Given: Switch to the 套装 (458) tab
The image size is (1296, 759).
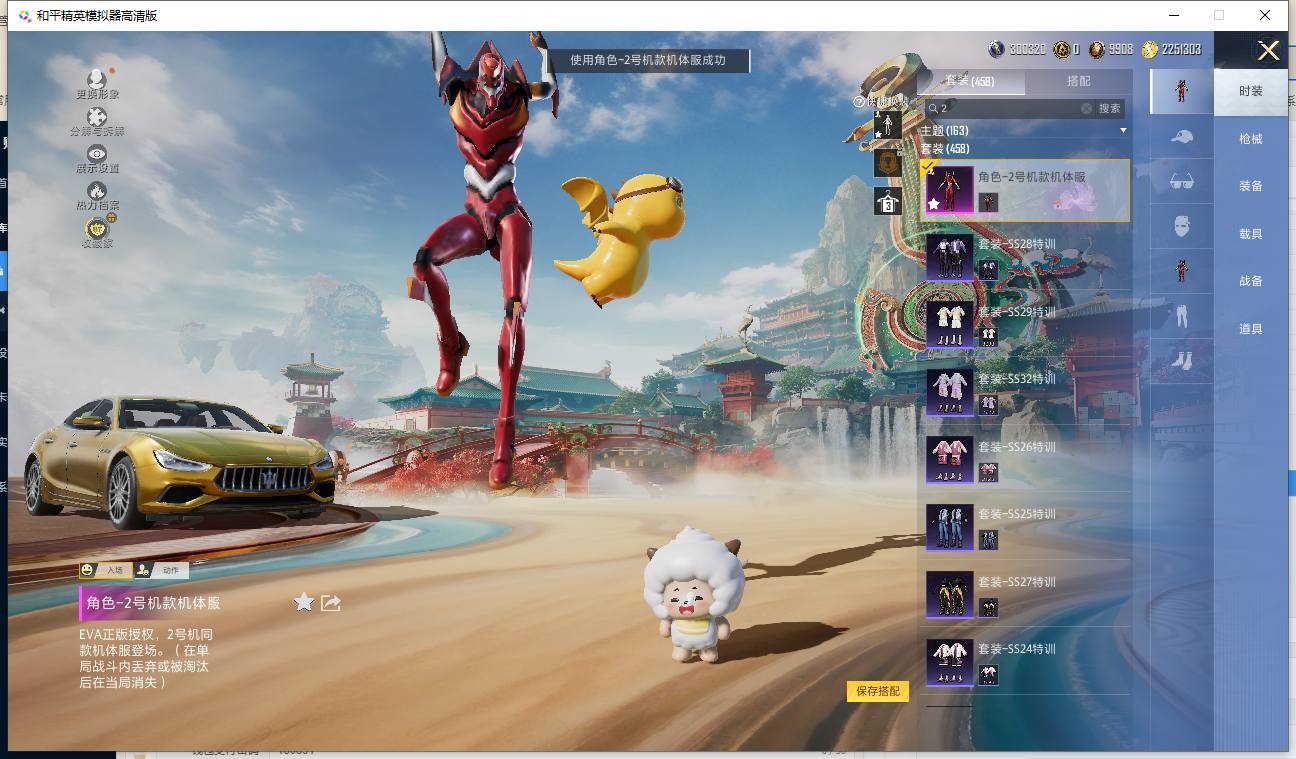Looking at the screenshot, I should pyautogui.click(x=970, y=82).
